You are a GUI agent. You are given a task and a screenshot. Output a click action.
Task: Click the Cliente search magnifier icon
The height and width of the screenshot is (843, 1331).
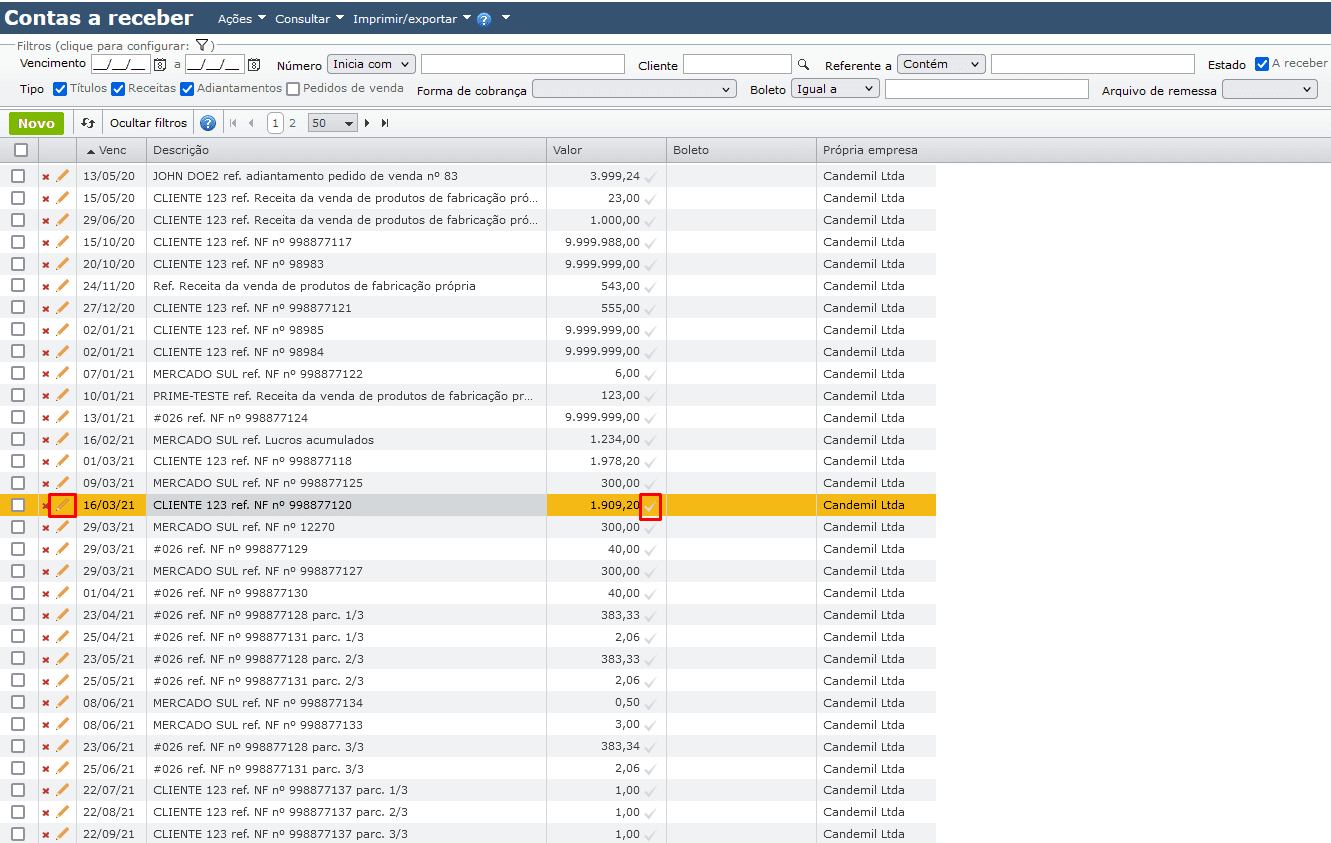(x=803, y=64)
